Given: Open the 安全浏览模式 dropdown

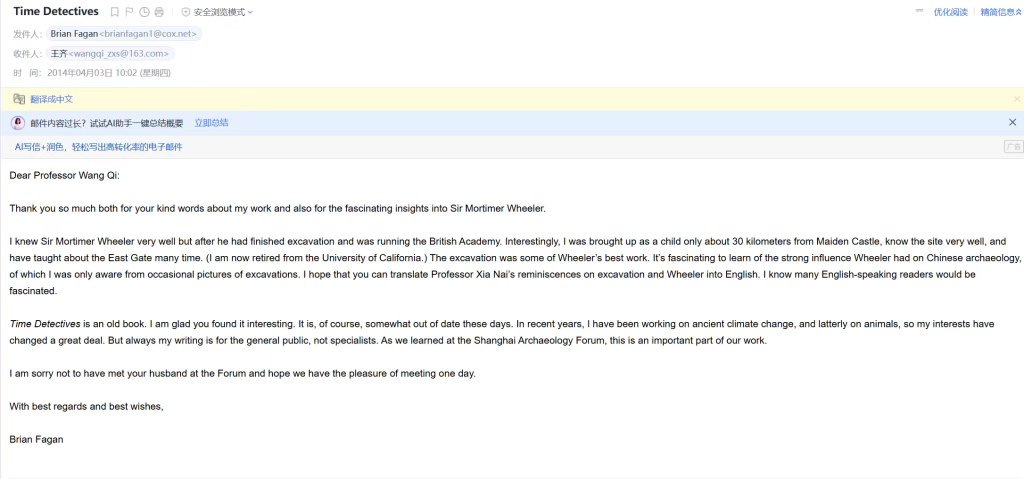Looking at the screenshot, I should [217, 12].
